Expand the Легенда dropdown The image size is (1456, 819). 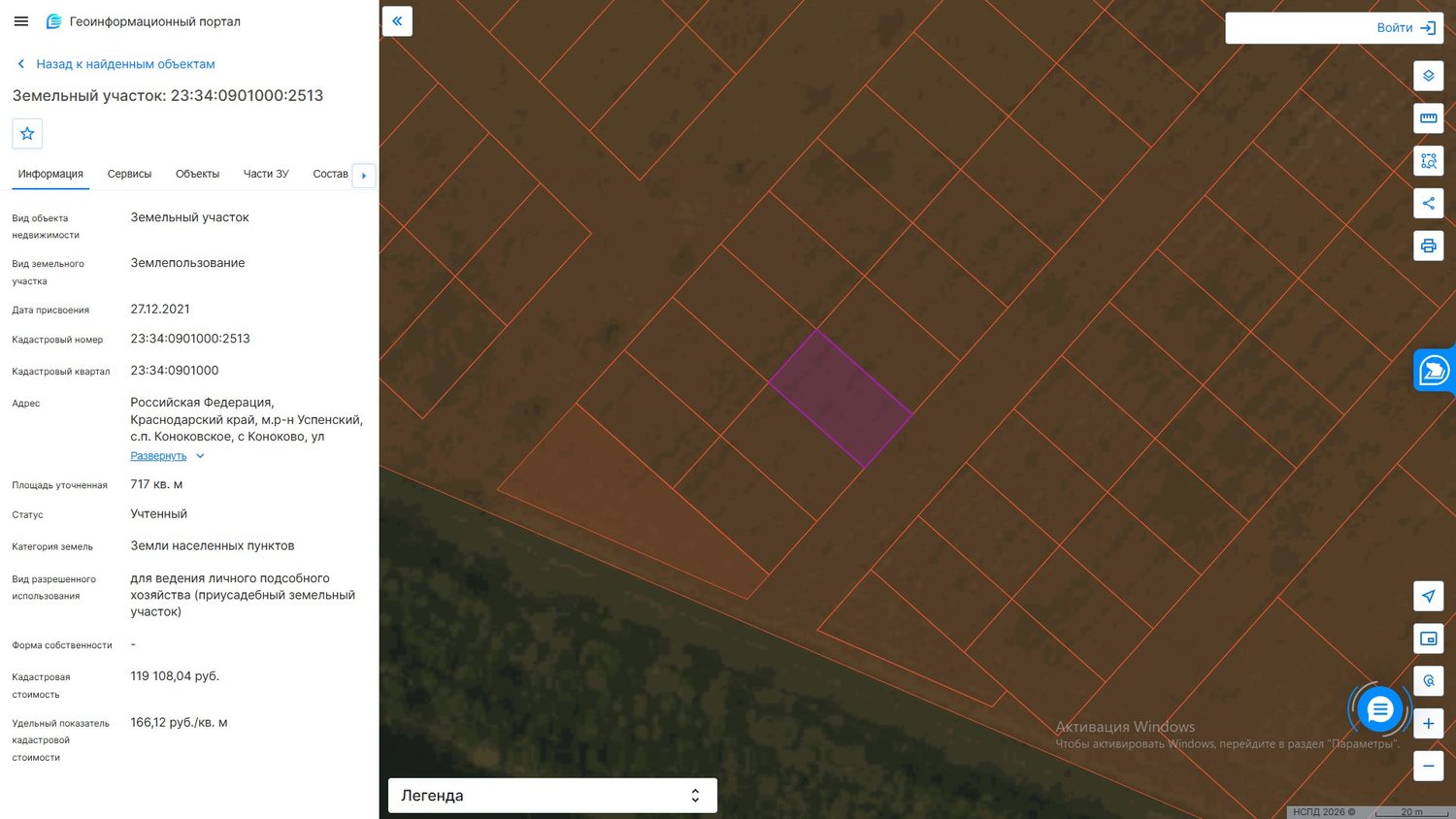coord(552,796)
